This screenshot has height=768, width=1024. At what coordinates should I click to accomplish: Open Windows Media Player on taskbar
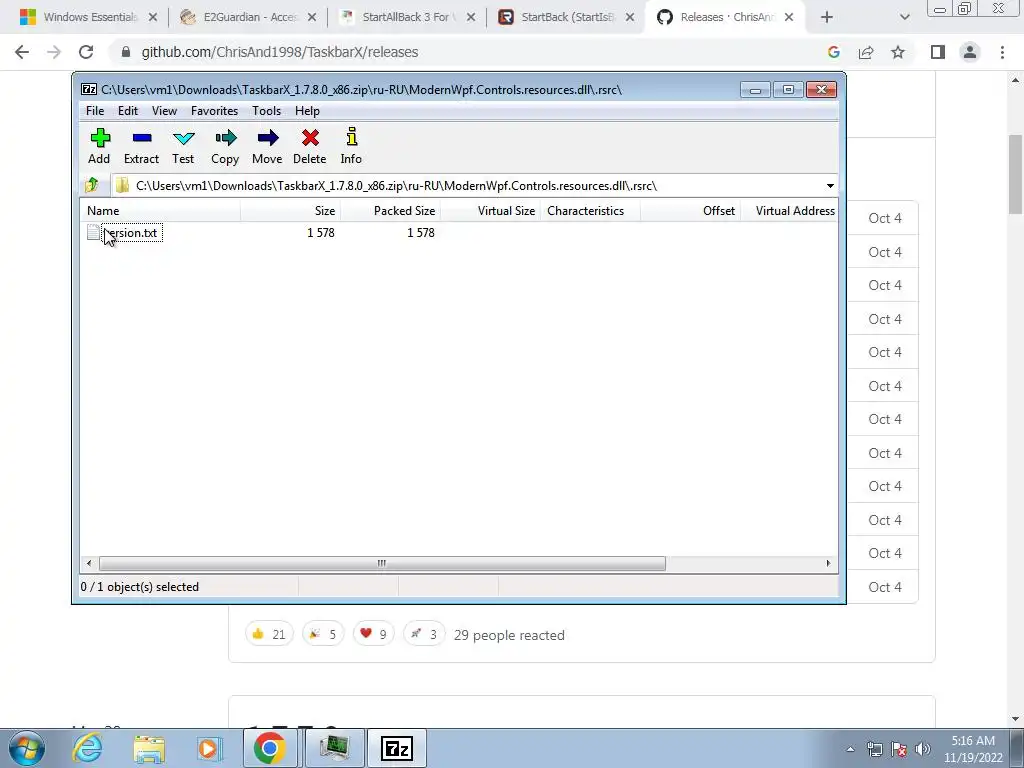tap(209, 748)
